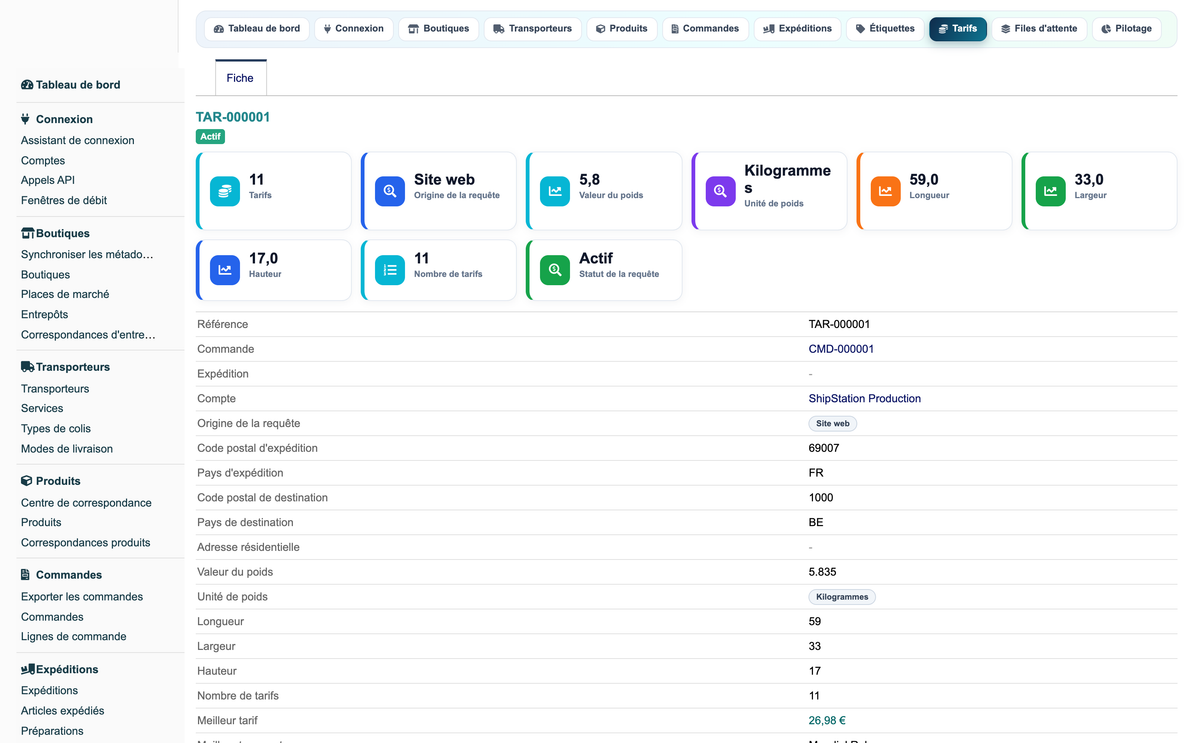Click the Kilogrammes badge in table

[842, 597]
